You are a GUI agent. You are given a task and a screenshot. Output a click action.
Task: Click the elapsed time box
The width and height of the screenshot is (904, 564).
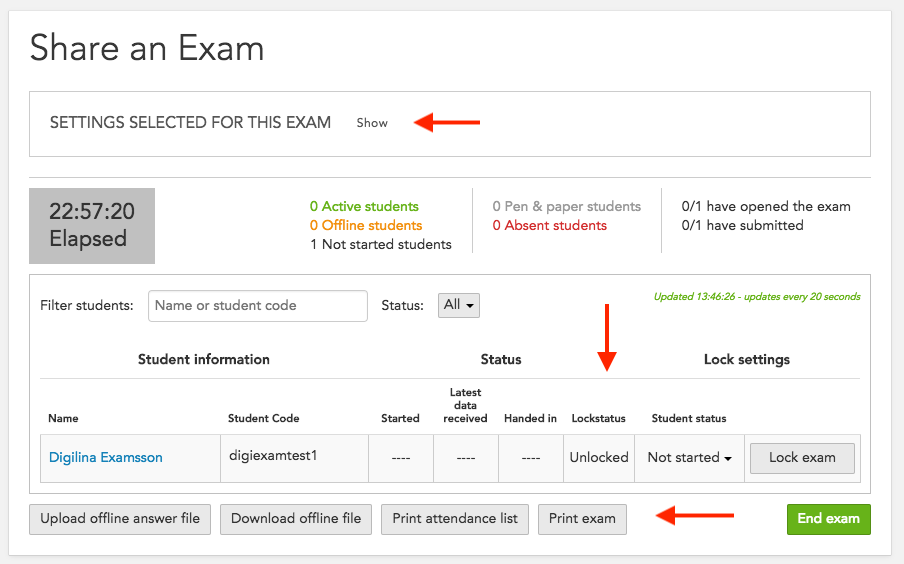pos(92,225)
